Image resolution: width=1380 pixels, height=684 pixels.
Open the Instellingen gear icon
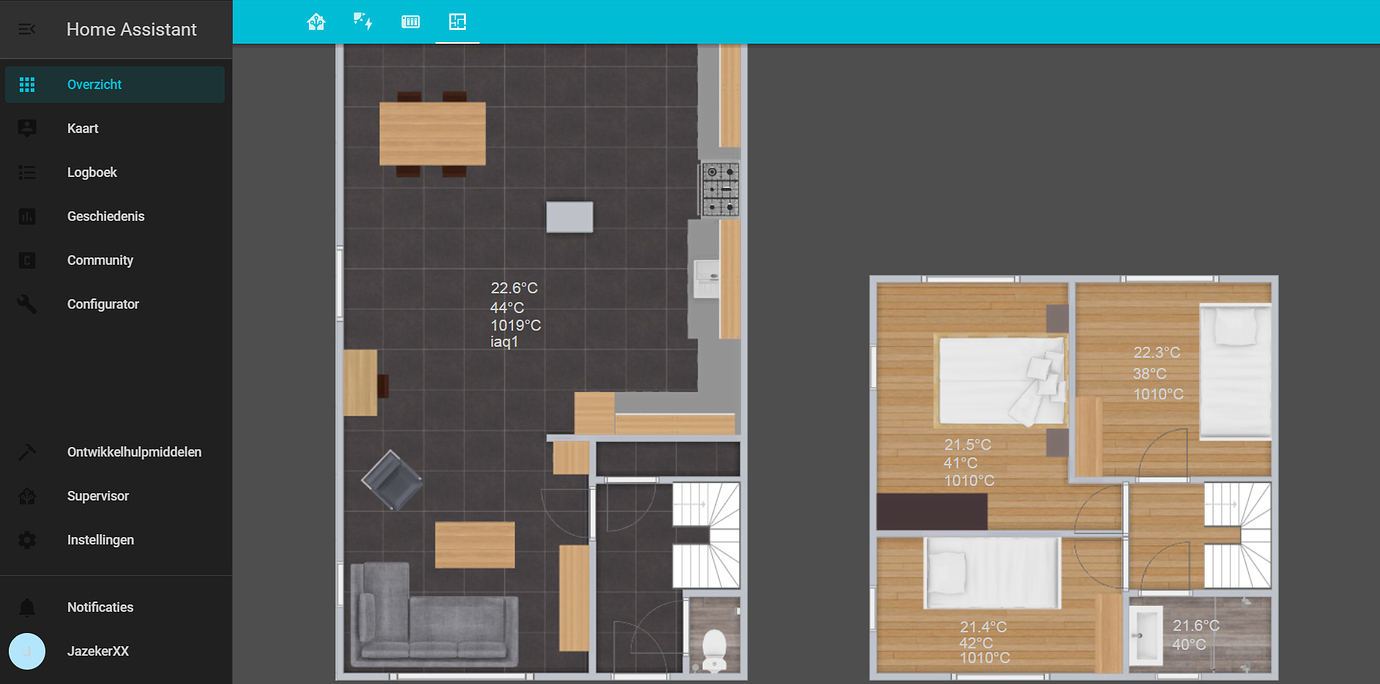pyautogui.click(x=26, y=540)
